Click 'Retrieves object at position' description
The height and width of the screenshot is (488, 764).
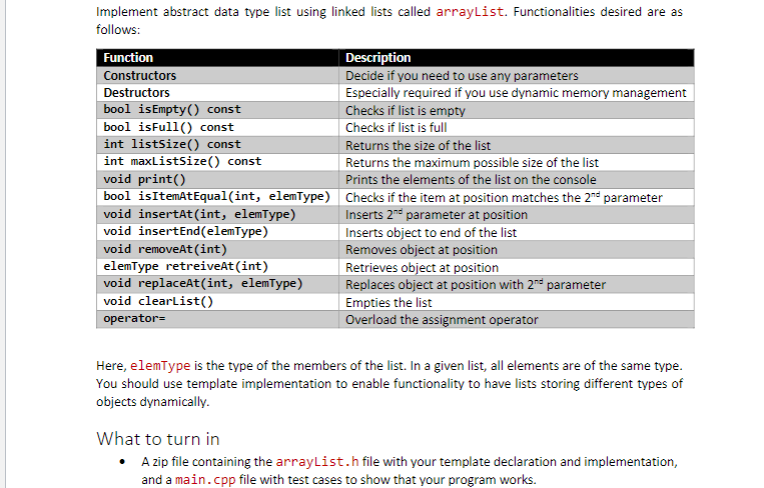(x=422, y=267)
